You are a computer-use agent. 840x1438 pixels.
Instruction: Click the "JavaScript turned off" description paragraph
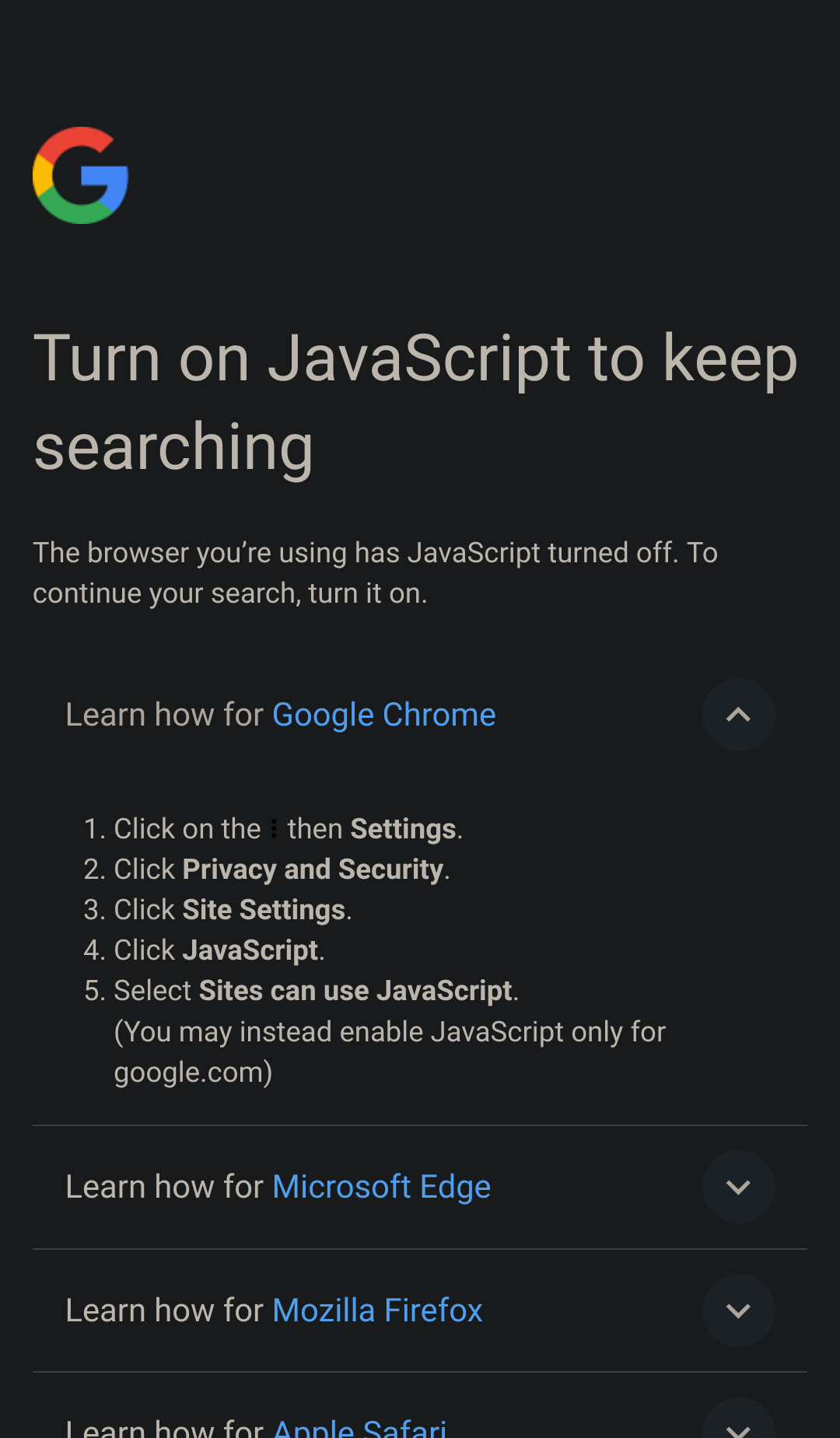(375, 573)
